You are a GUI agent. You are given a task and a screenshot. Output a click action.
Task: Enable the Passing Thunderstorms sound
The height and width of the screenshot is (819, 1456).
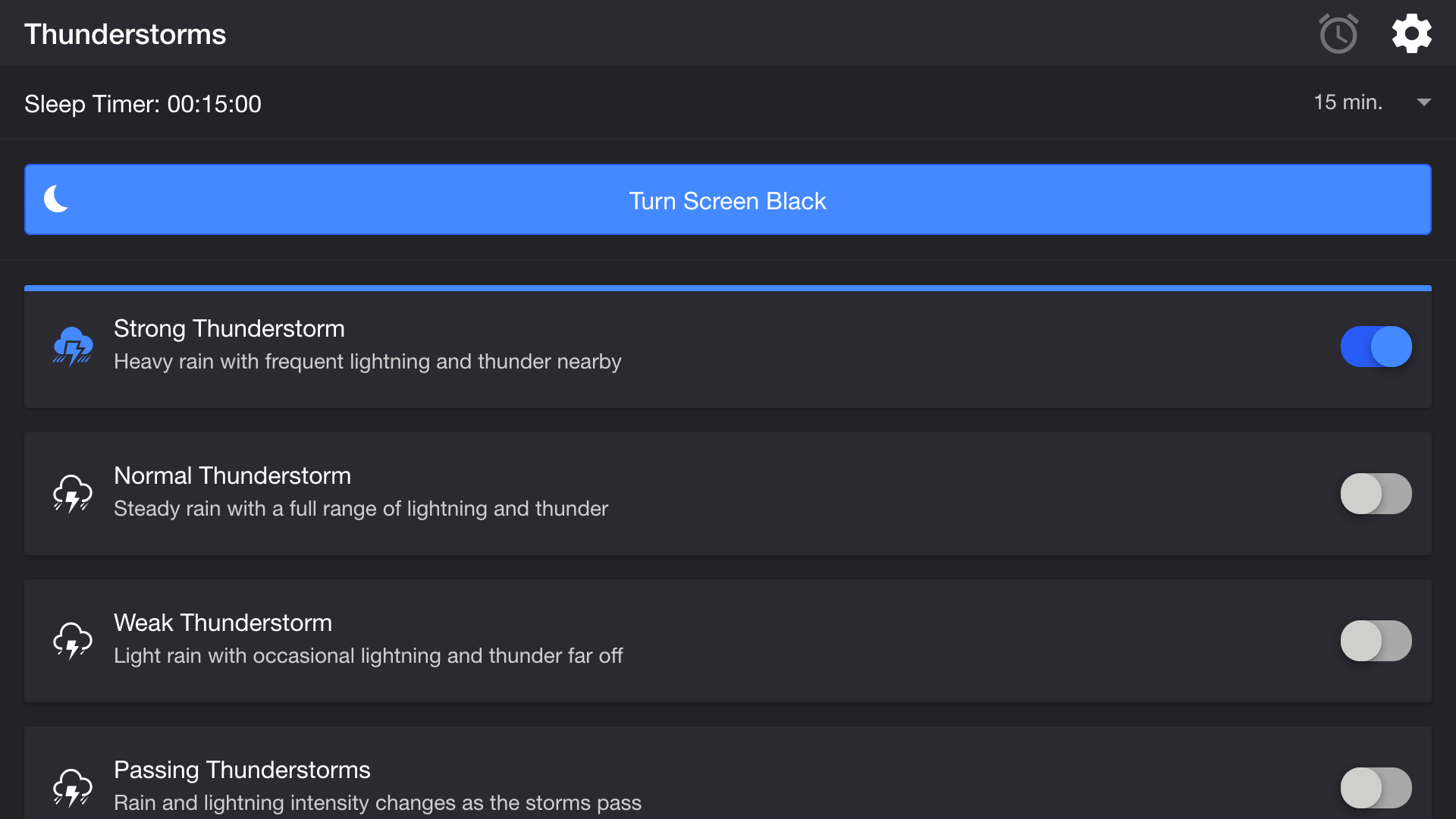1376,787
